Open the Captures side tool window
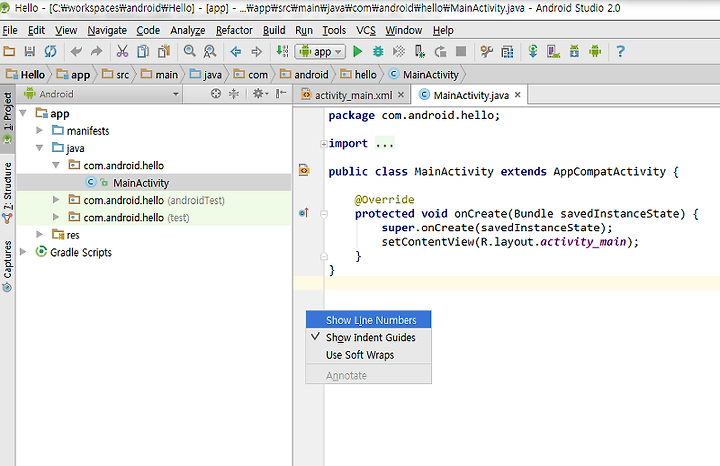Image resolution: width=720 pixels, height=466 pixels. pyautogui.click(x=7, y=266)
